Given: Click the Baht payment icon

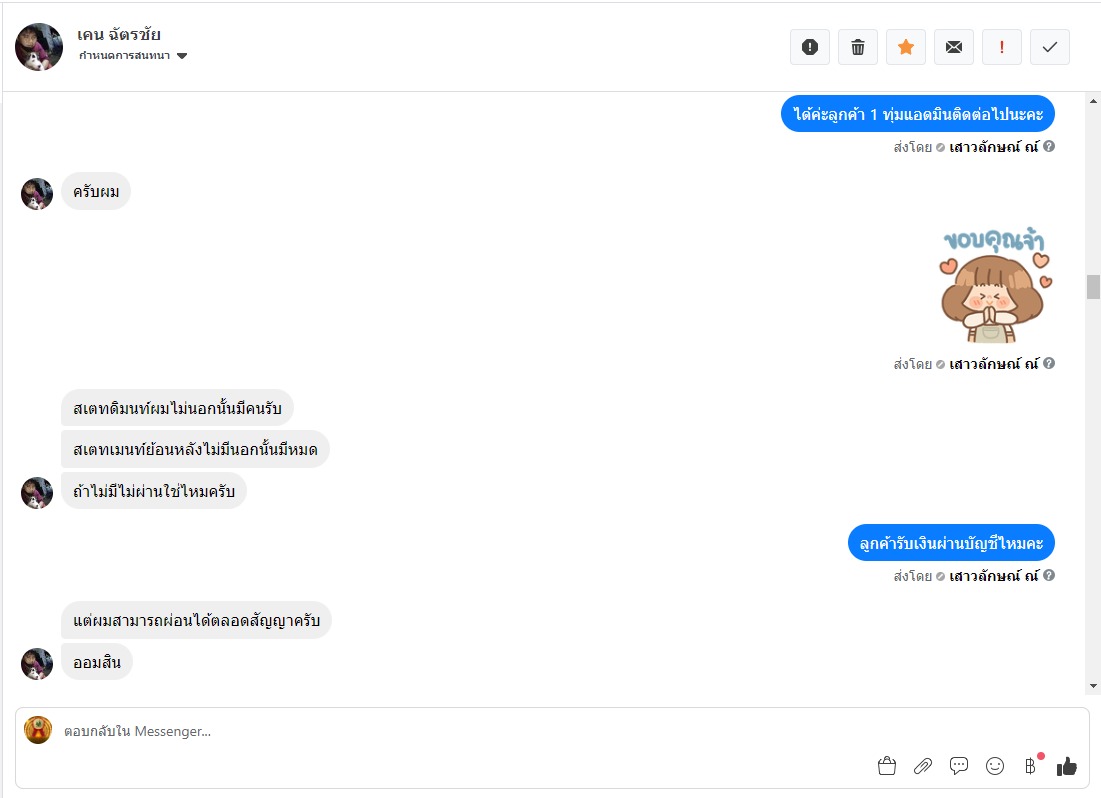Looking at the screenshot, I should click(1030, 766).
